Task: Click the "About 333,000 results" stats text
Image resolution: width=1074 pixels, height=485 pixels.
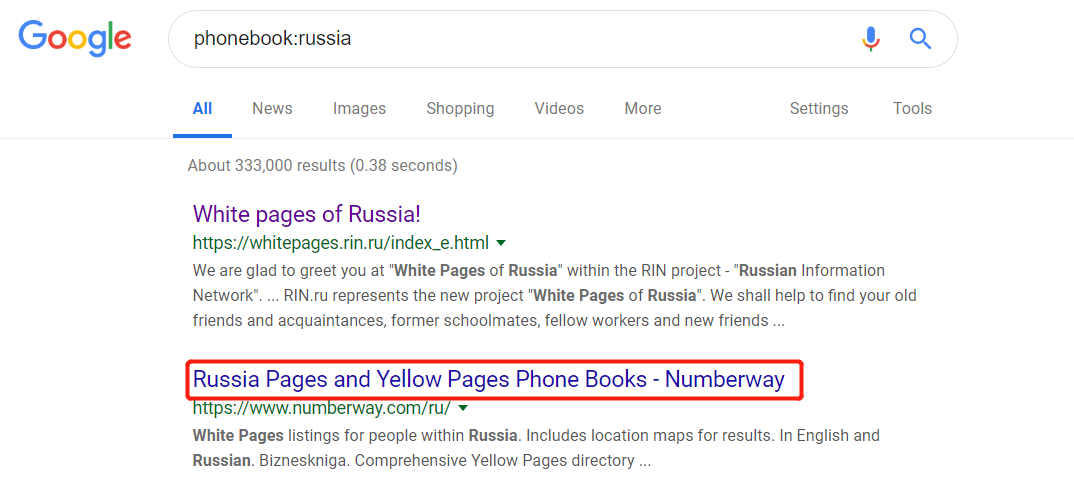Action: tap(322, 165)
